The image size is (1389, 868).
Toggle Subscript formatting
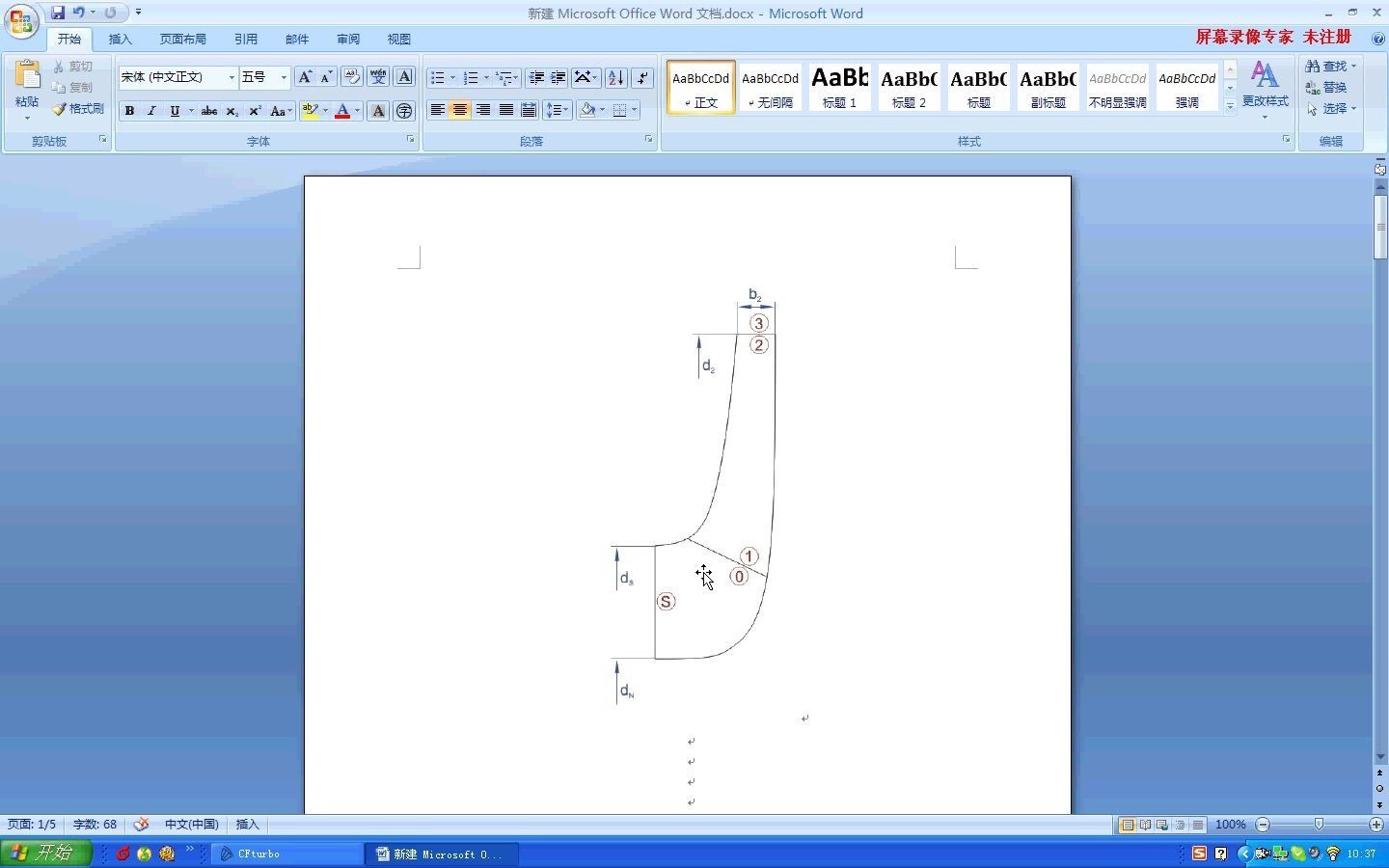coord(231,111)
